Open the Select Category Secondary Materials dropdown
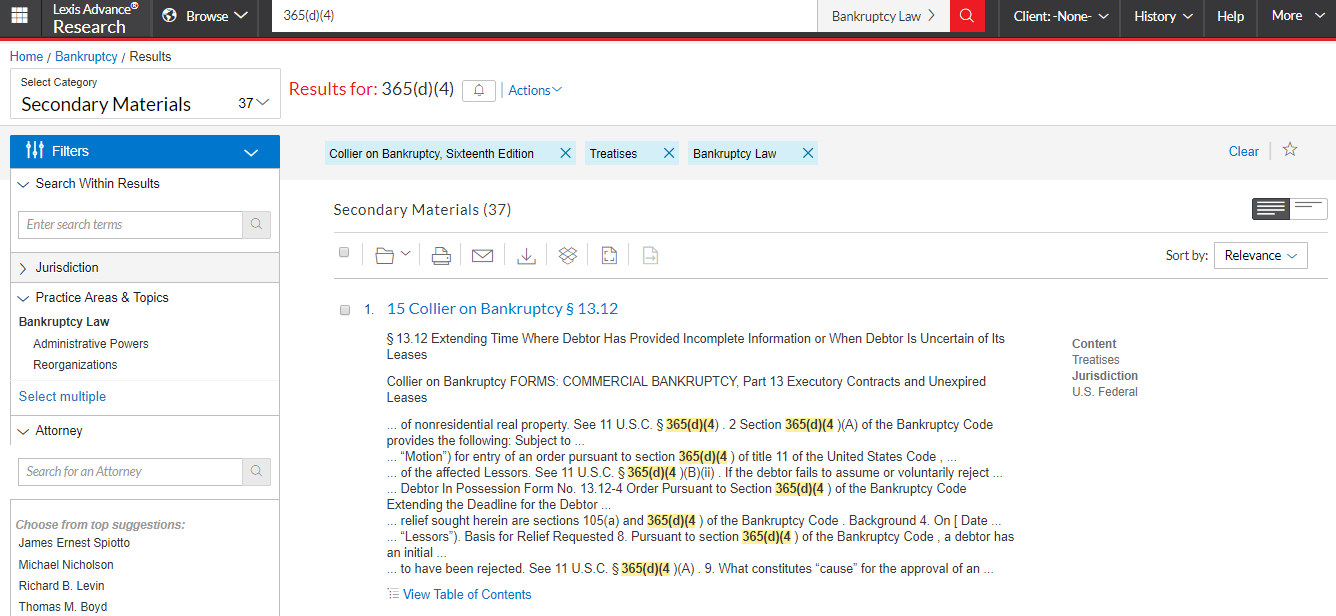Image resolution: width=1336 pixels, height=616 pixels. coord(145,94)
